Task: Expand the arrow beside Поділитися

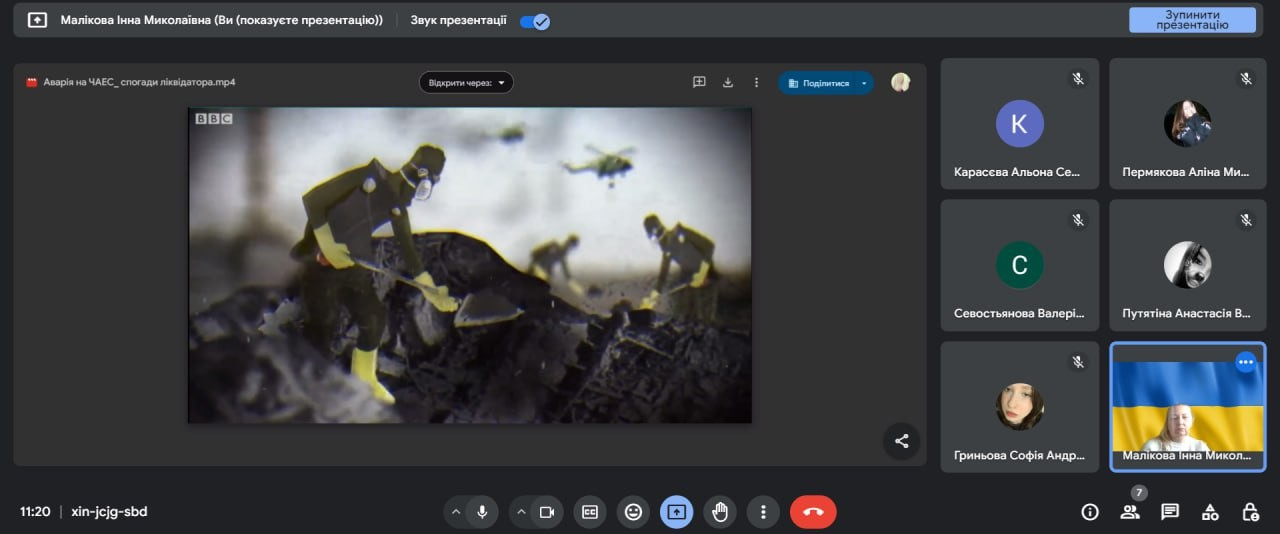Action: [x=864, y=83]
